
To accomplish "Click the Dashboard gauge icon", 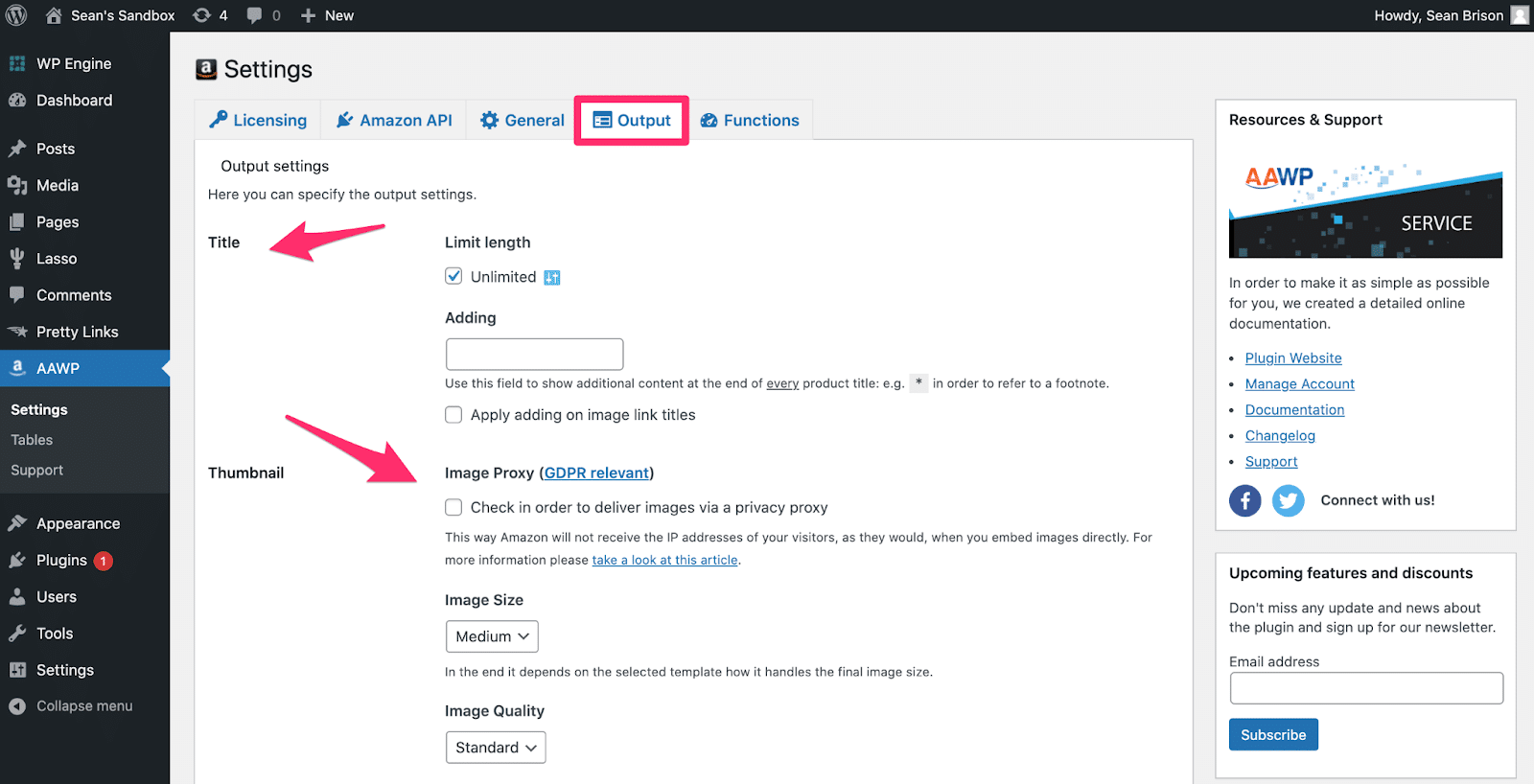I will [17, 100].
